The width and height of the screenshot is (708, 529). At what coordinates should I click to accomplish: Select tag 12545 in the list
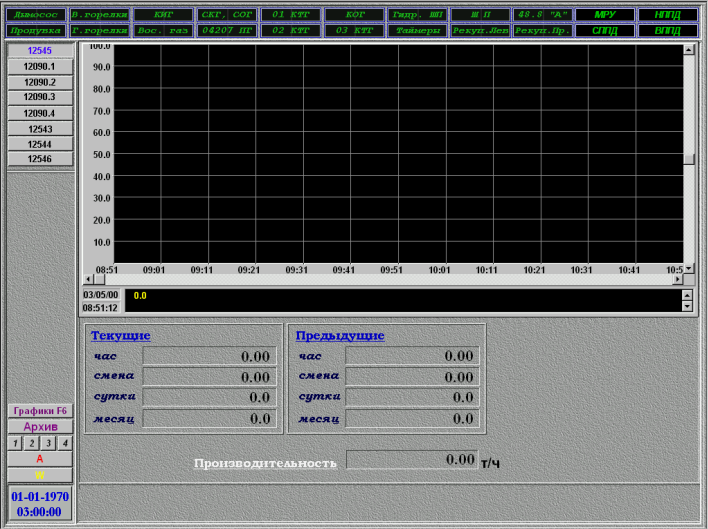[x=40, y=51]
